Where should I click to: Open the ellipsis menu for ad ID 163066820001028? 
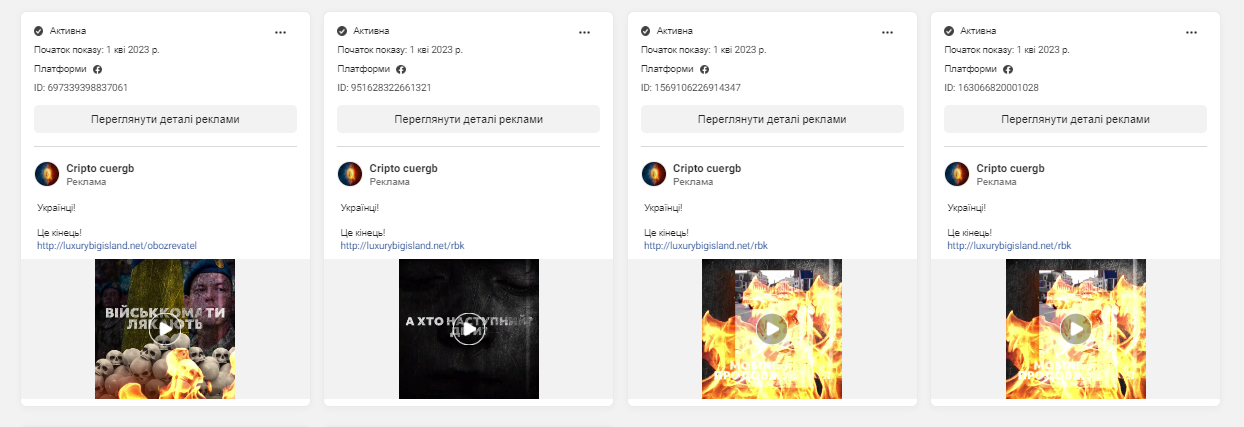(x=1191, y=32)
